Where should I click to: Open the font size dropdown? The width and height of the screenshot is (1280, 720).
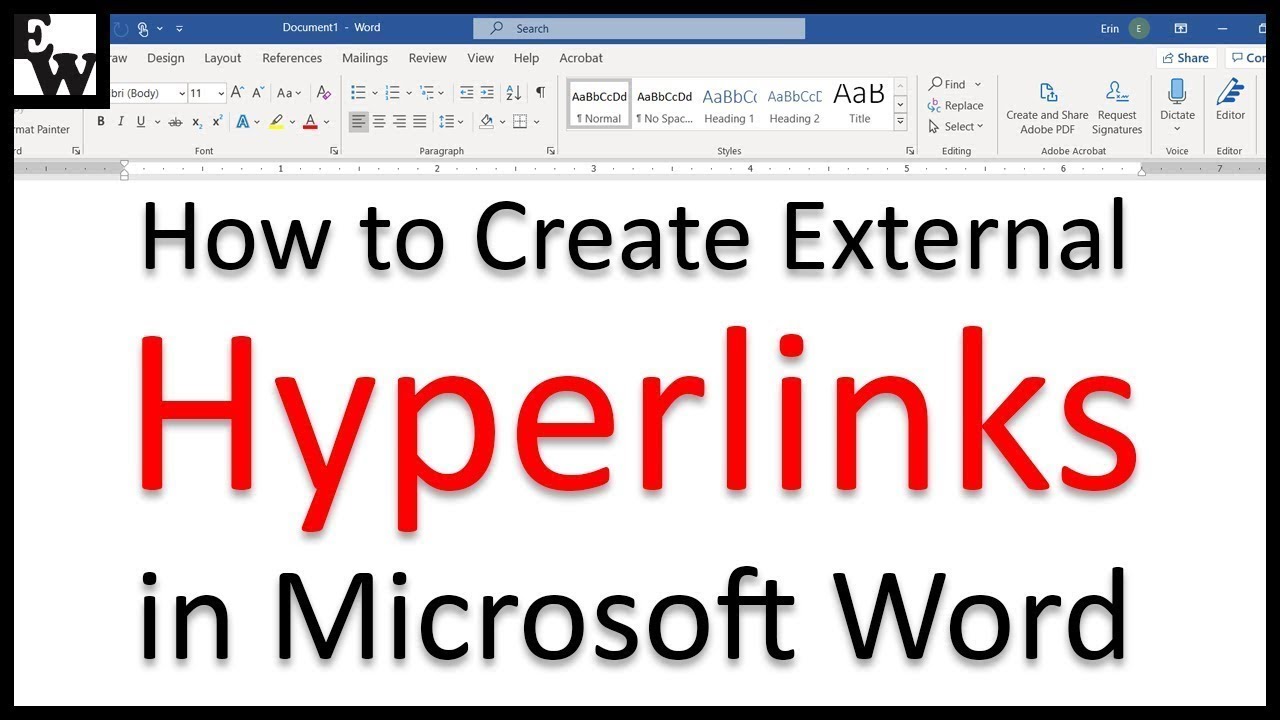(221, 93)
